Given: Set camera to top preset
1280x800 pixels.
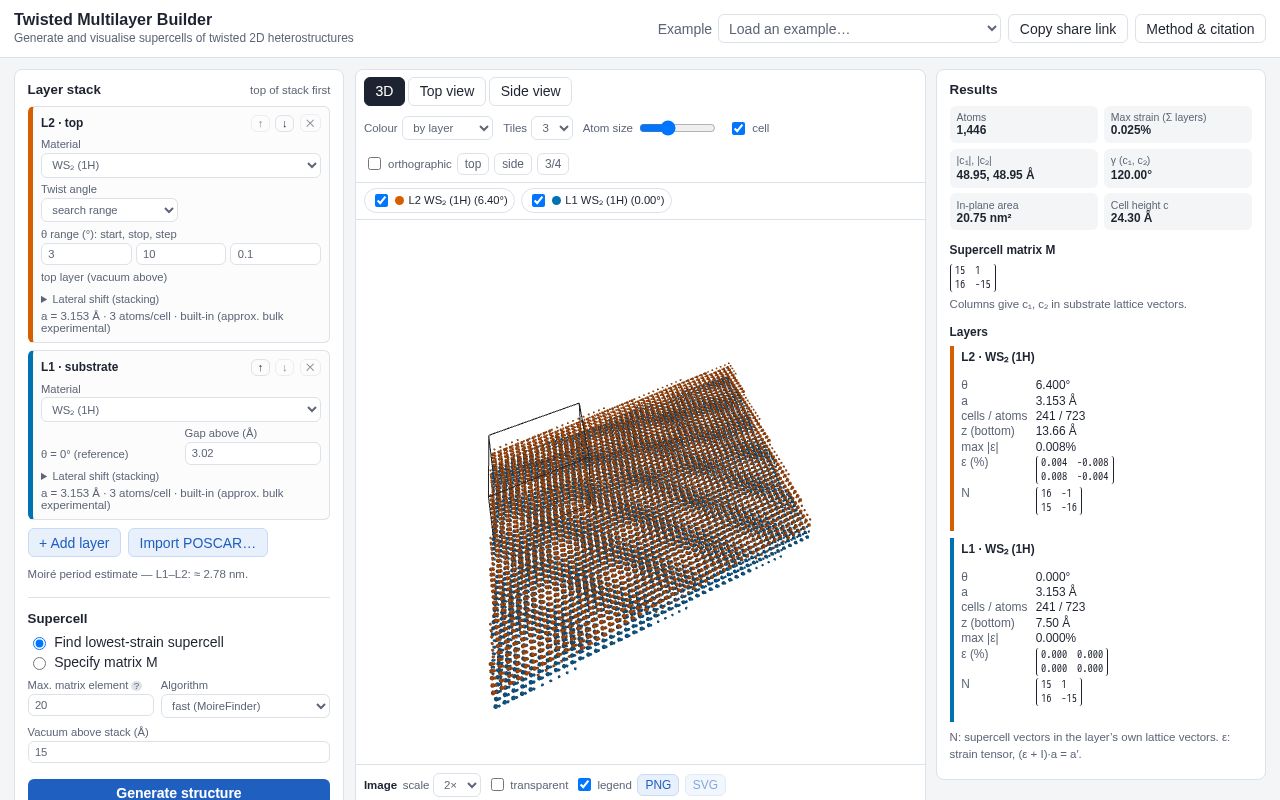Looking at the screenshot, I should (473, 164).
